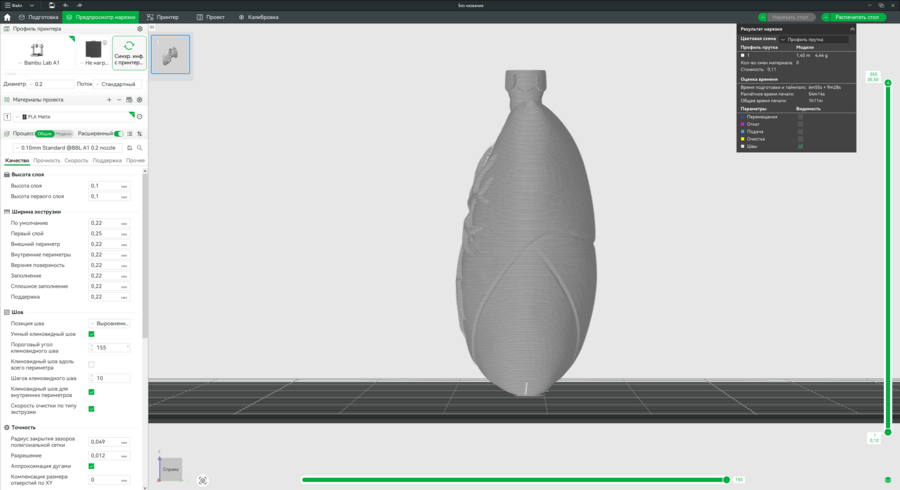
Task: Click the Распечатать стол button
Action: [x=857, y=17]
